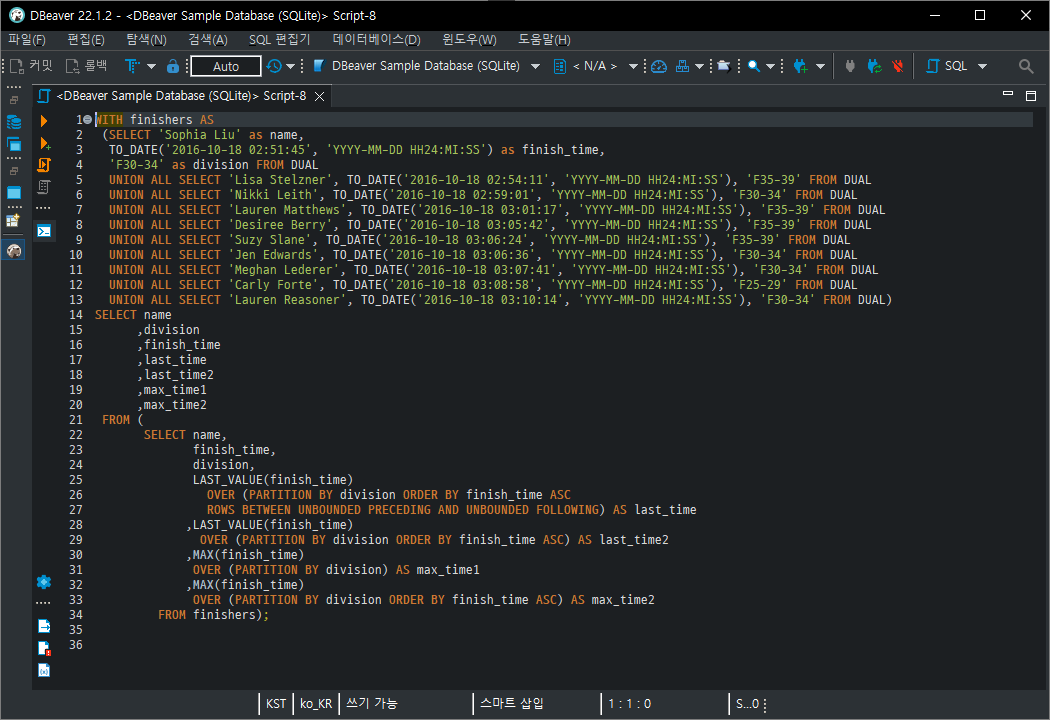
Task: Collapse the WITH block fold marker on line 1
Action: click(x=88, y=120)
